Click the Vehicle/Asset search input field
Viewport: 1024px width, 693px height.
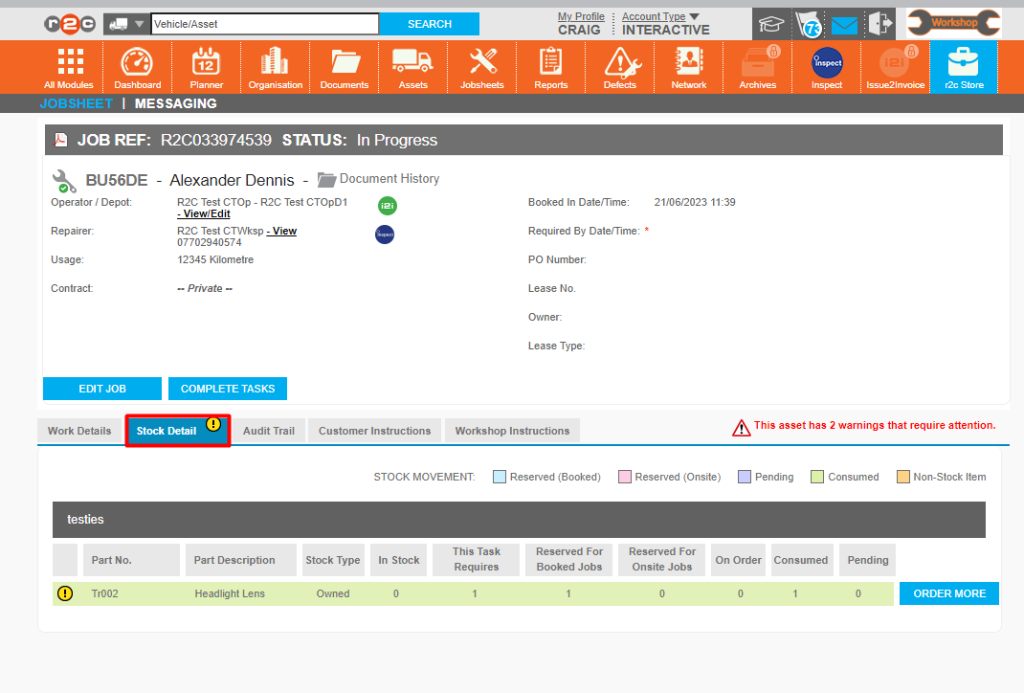(264, 24)
